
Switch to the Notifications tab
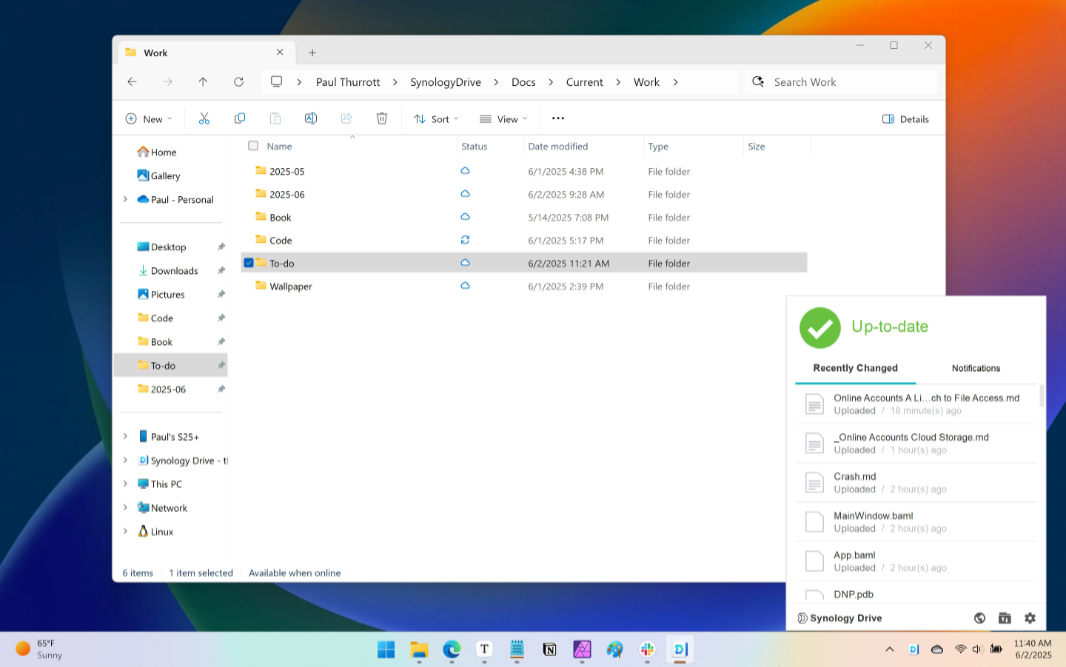pyautogui.click(x=975, y=368)
